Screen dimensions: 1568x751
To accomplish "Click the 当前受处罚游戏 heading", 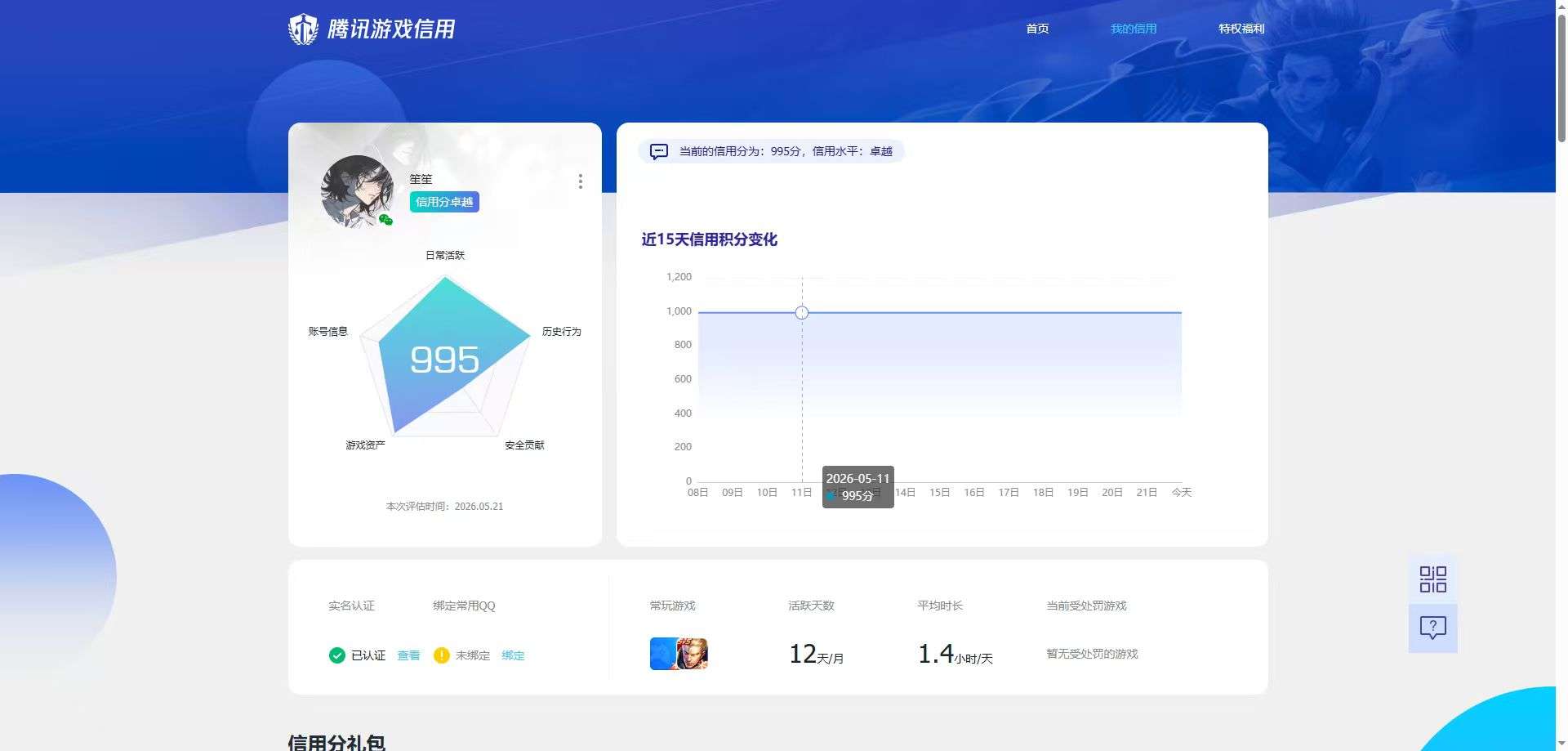I will 1086,606.
